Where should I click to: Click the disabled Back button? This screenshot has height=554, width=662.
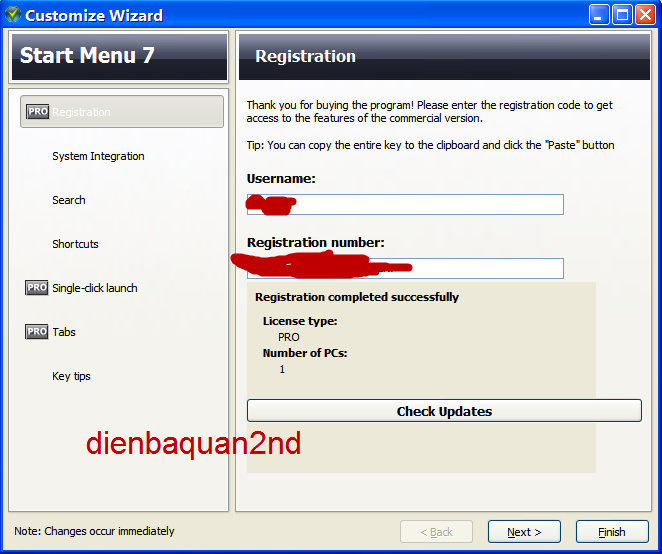(x=436, y=532)
